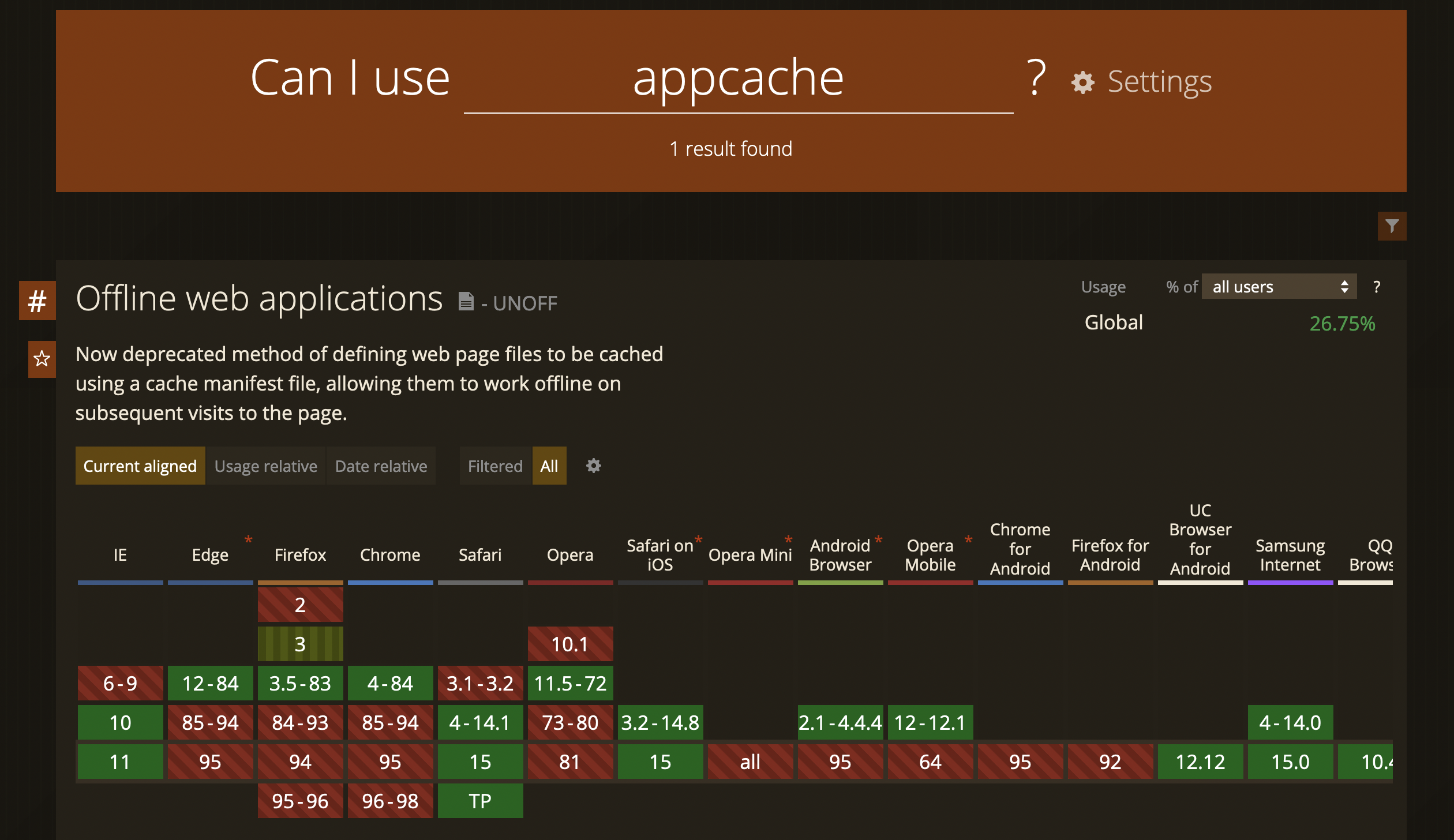Select the Safari TP cell
Image resolution: width=1454 pixels, height=840 pixels.
coord(481,801)
